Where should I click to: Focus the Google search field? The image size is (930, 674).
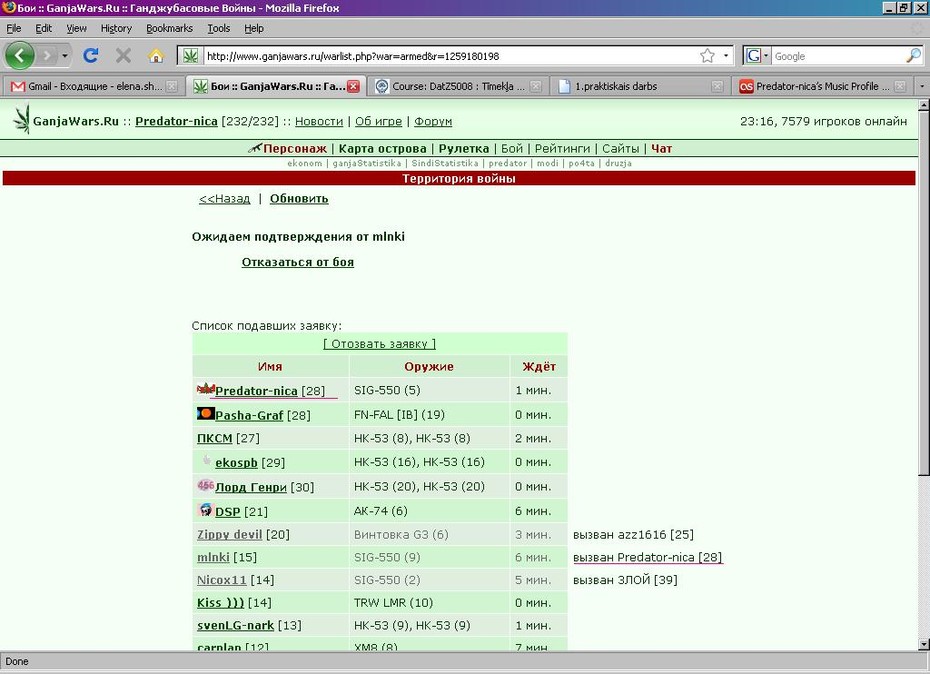839,56
